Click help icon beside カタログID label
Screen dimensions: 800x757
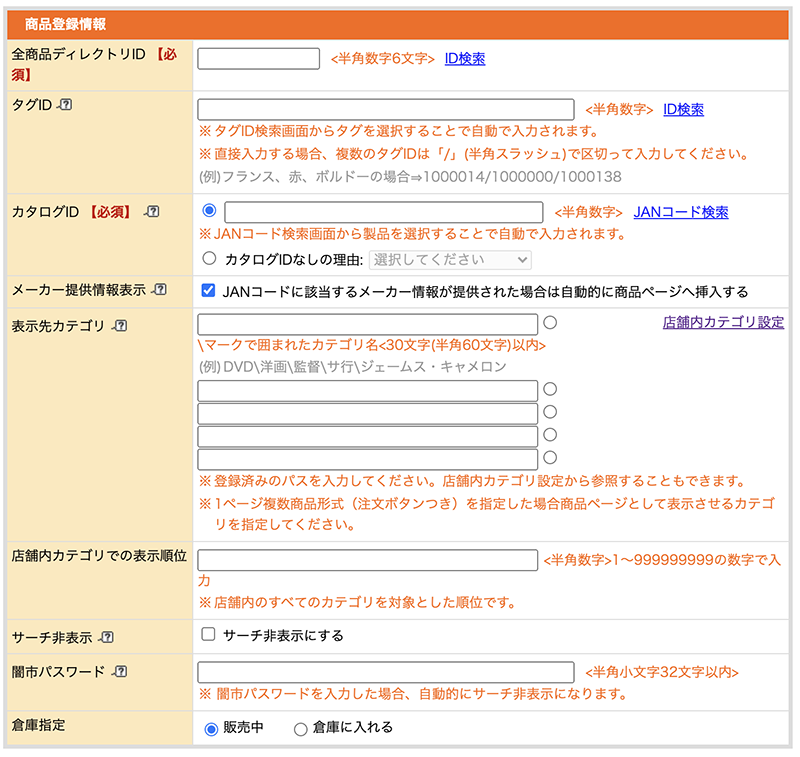point(153,212)
